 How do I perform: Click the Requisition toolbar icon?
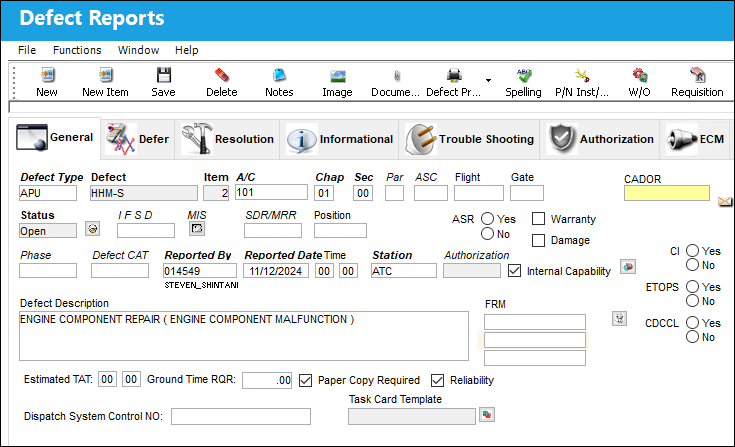pyautogui.click(x=698, y=75)
